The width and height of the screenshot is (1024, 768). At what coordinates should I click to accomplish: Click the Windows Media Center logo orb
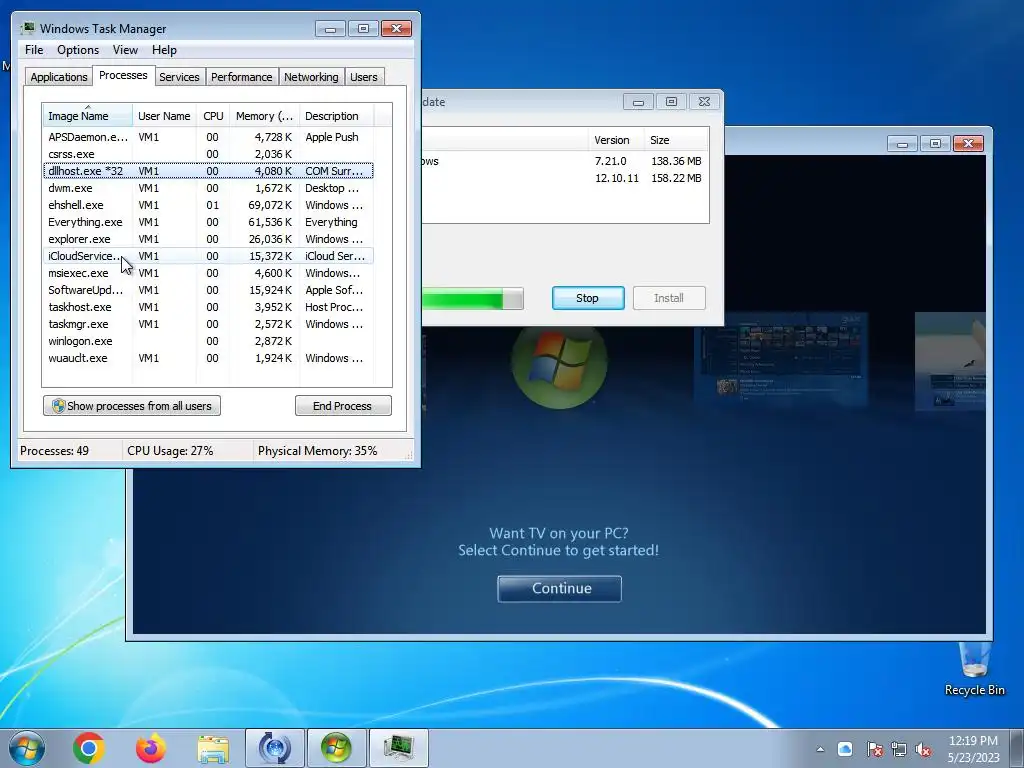[559, 362]
